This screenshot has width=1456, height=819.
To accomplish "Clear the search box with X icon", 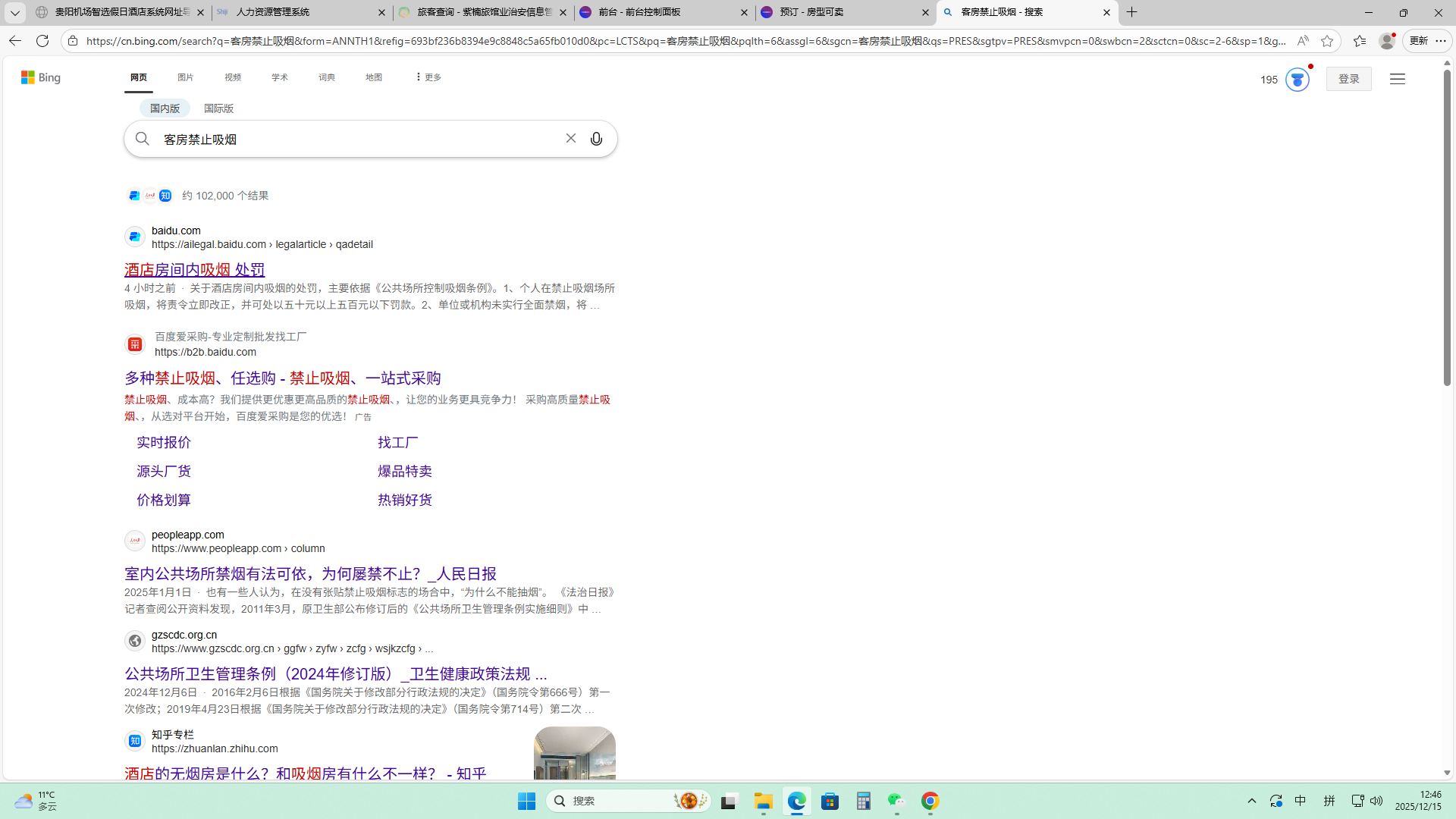I will [570, 138].
